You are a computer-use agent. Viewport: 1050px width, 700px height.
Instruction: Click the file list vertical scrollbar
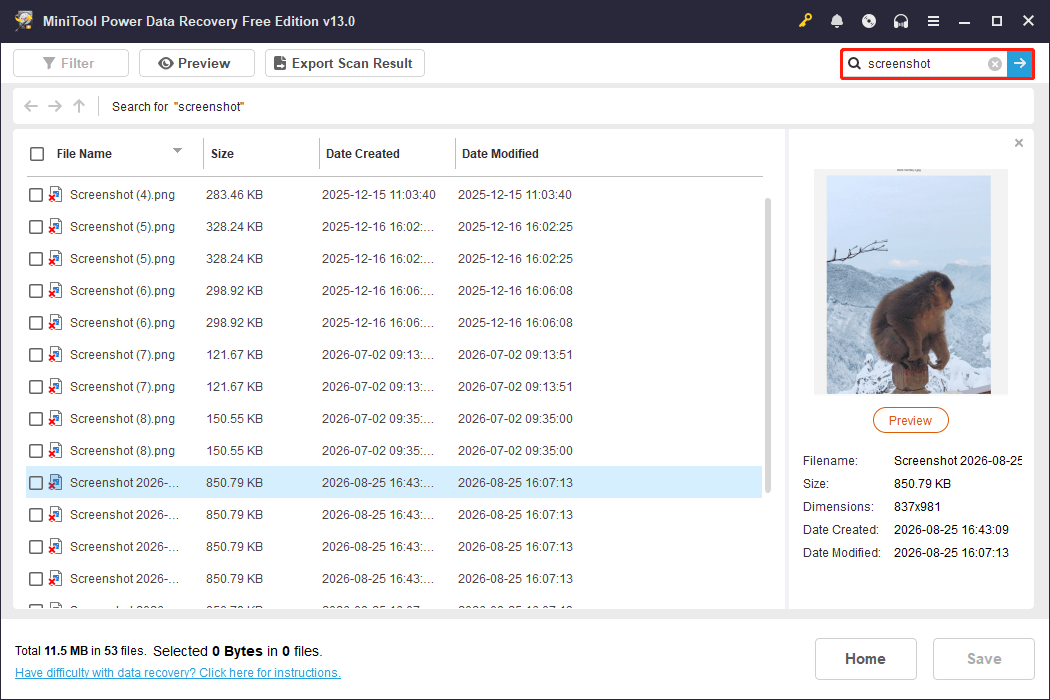[767, 345]
